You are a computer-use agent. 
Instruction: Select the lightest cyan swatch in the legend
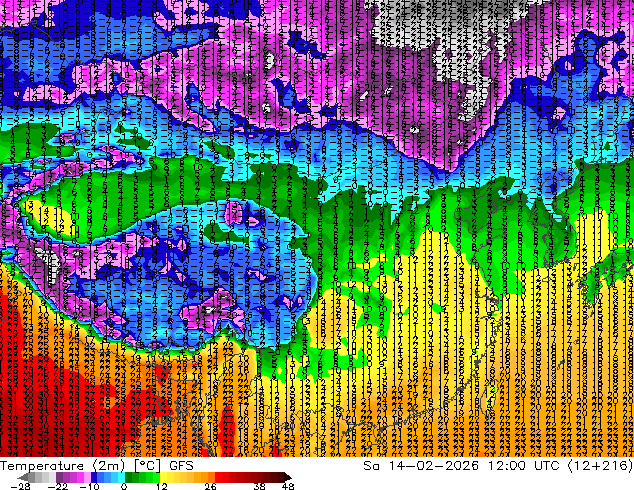(x=121, y=477)
